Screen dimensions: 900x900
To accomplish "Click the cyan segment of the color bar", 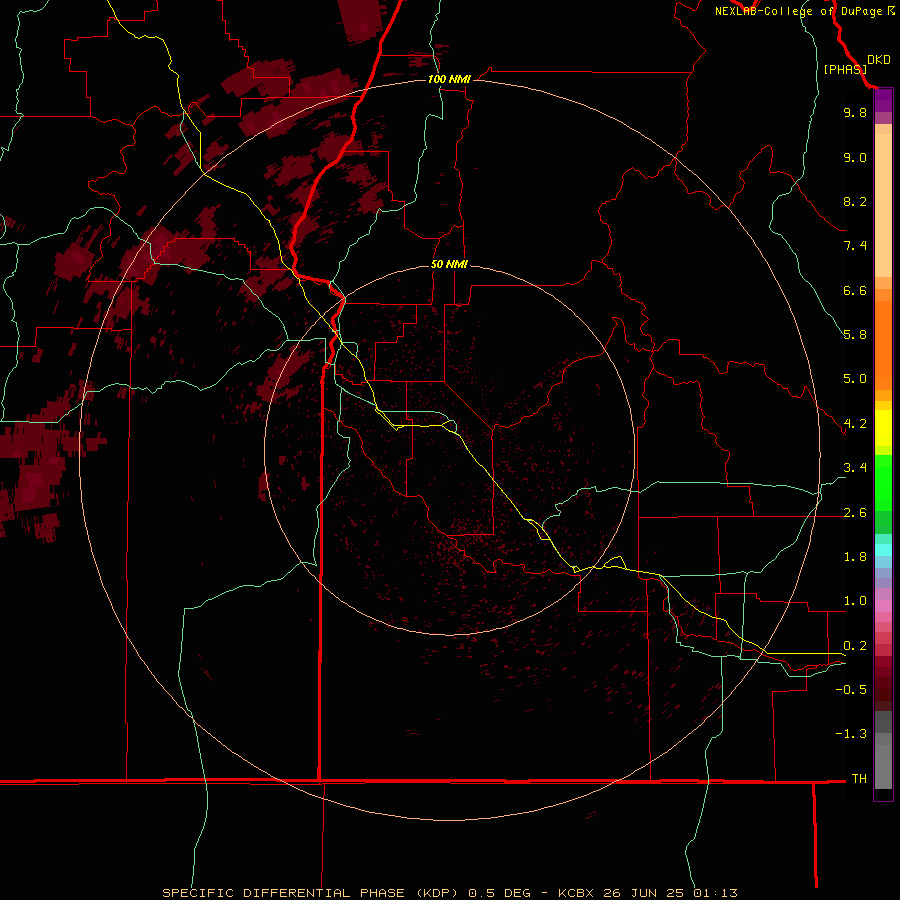I will [883, 550].
